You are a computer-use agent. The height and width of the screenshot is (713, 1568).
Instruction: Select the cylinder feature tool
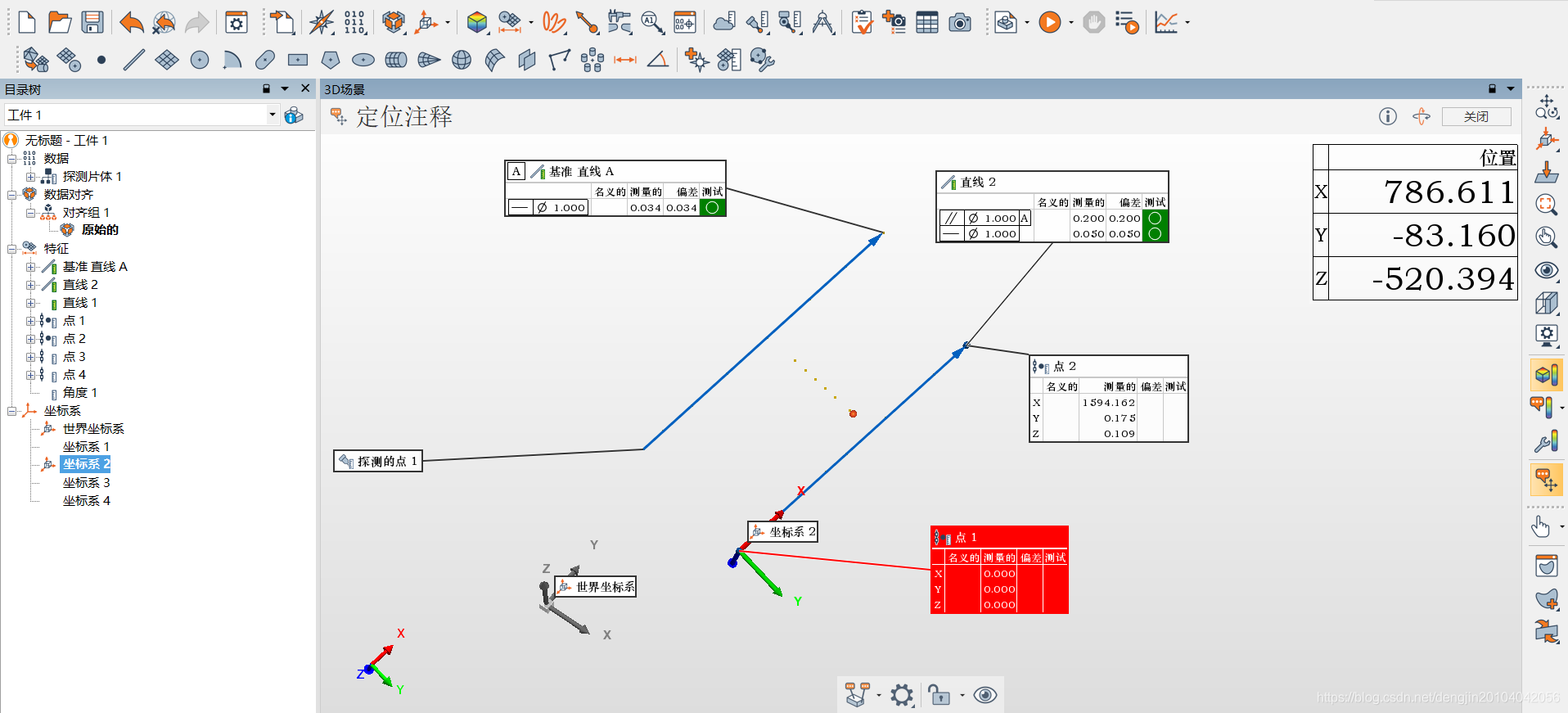[396, 60]
